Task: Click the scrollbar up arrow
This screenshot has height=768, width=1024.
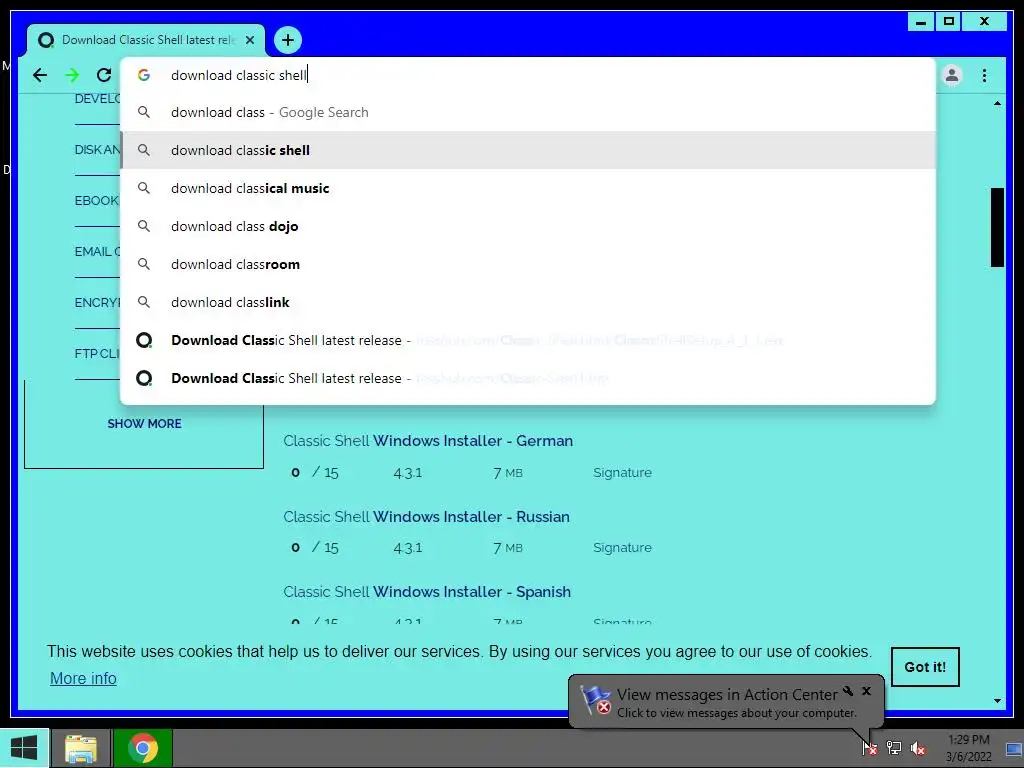Action: 997,103
